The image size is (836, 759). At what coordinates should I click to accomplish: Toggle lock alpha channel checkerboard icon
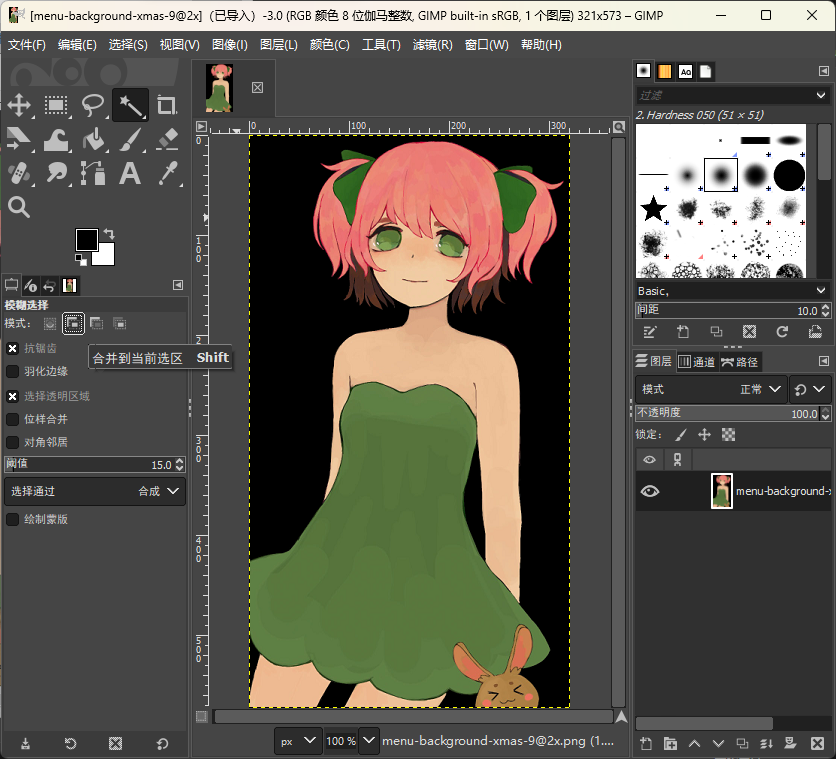[x=728, y=435]
